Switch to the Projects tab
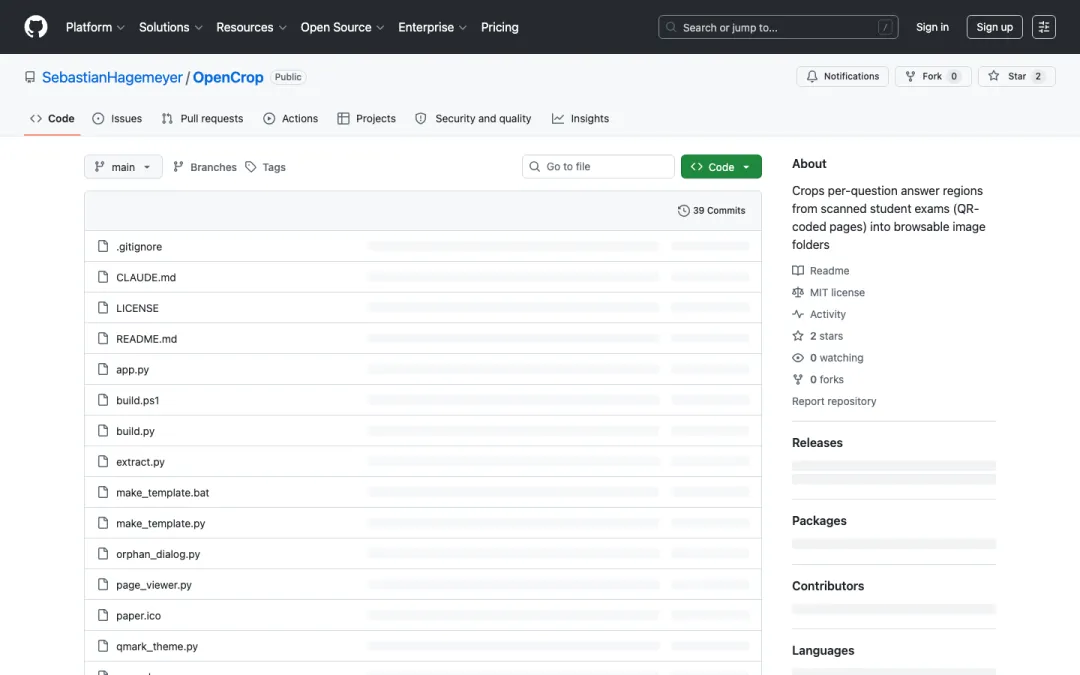 366,118
